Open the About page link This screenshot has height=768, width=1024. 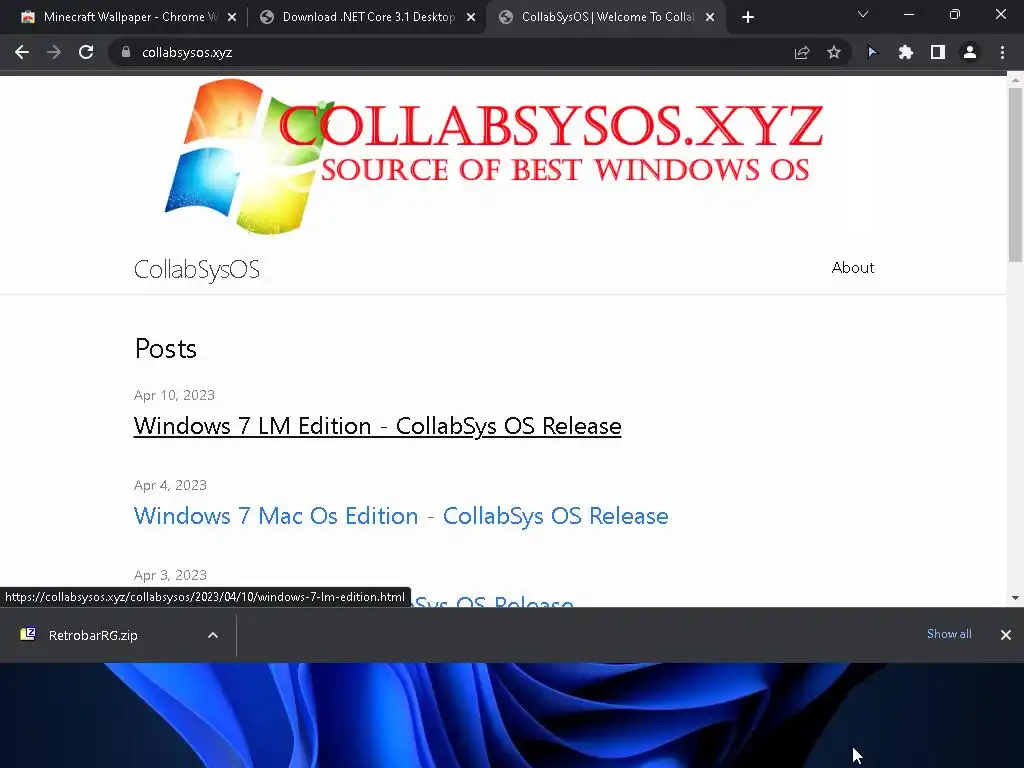point(853,268)
